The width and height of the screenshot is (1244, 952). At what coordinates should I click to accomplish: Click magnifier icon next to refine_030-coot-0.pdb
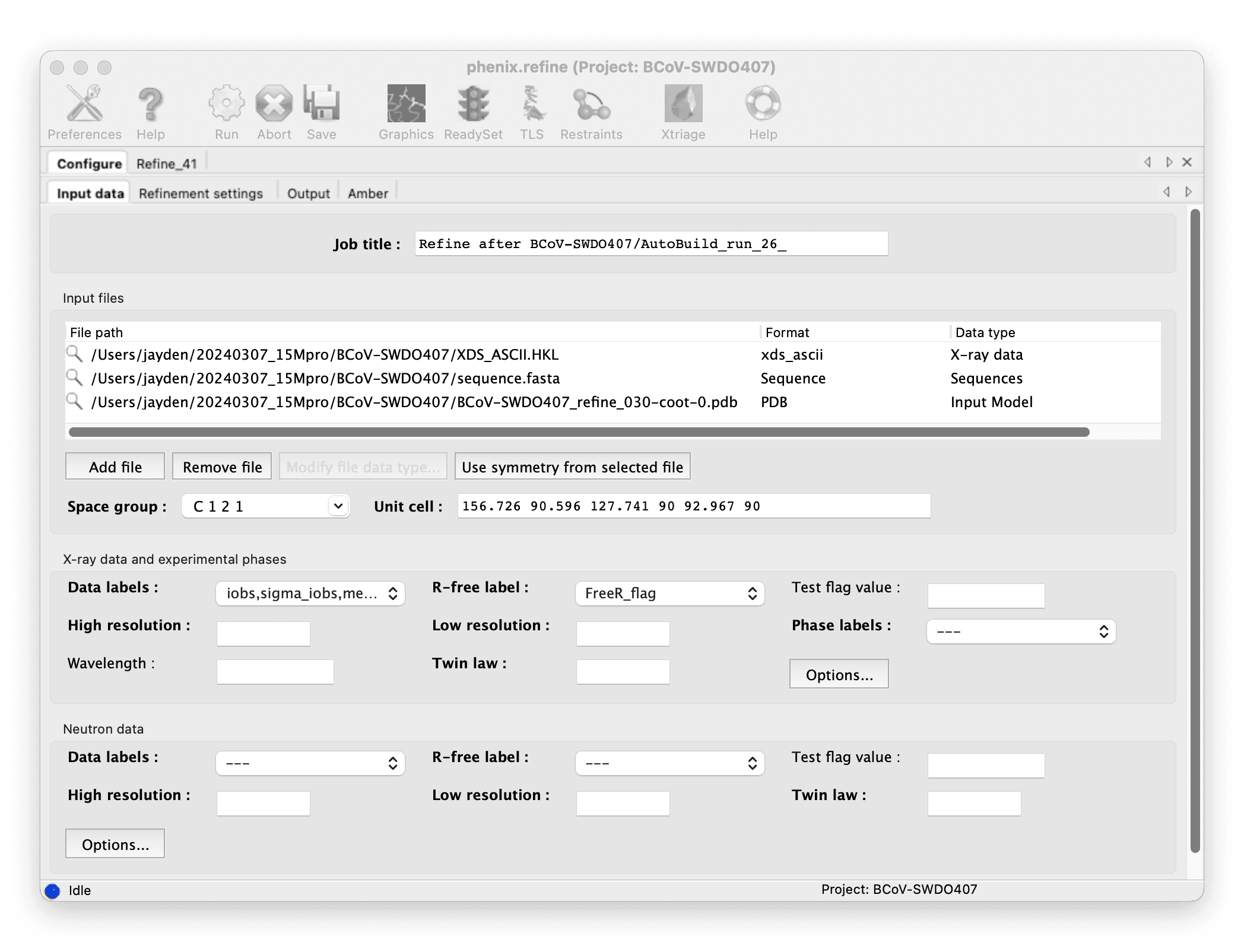click(x=74, y=402)
